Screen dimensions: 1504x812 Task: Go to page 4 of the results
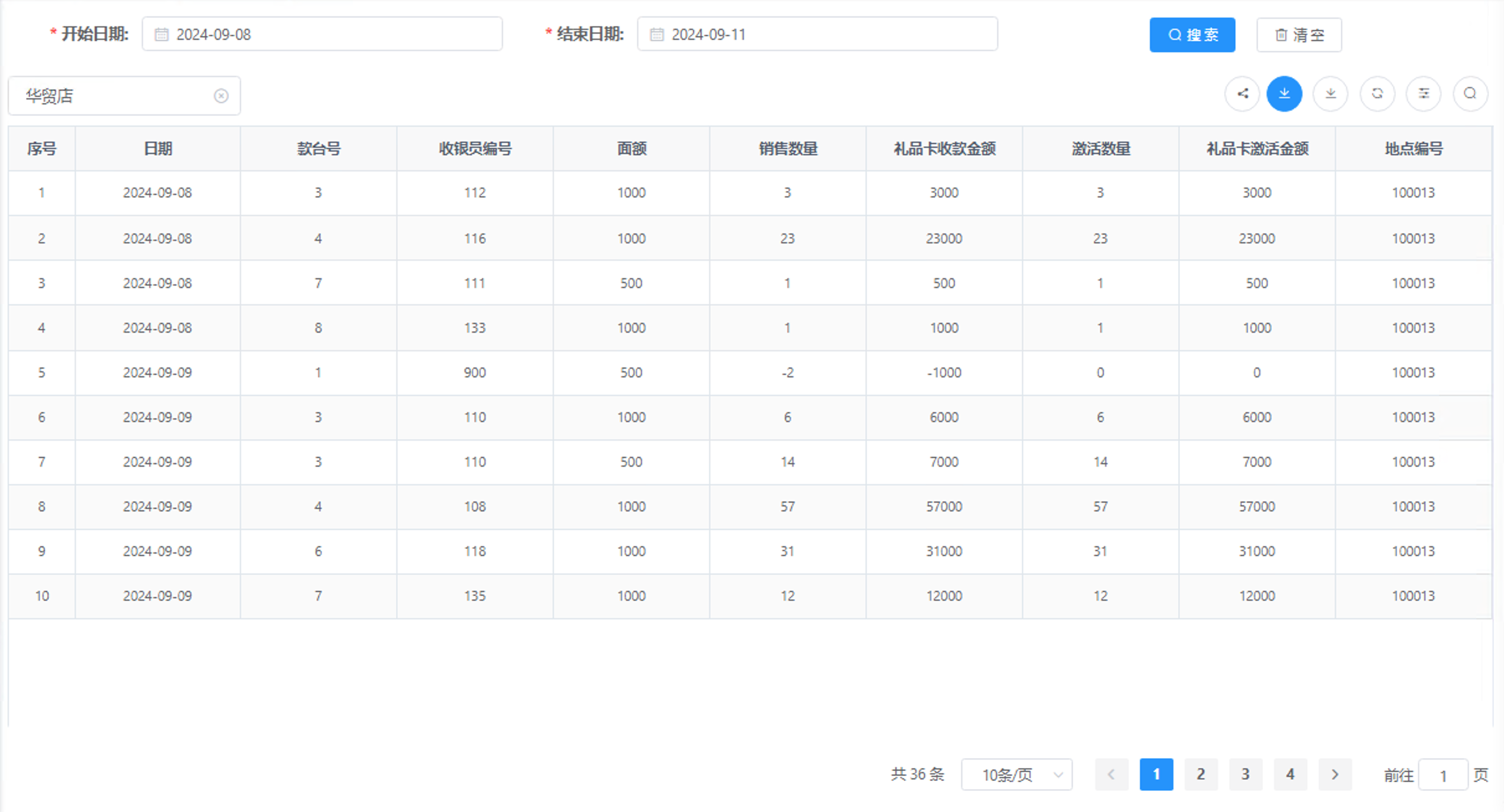pos(1290,774)
